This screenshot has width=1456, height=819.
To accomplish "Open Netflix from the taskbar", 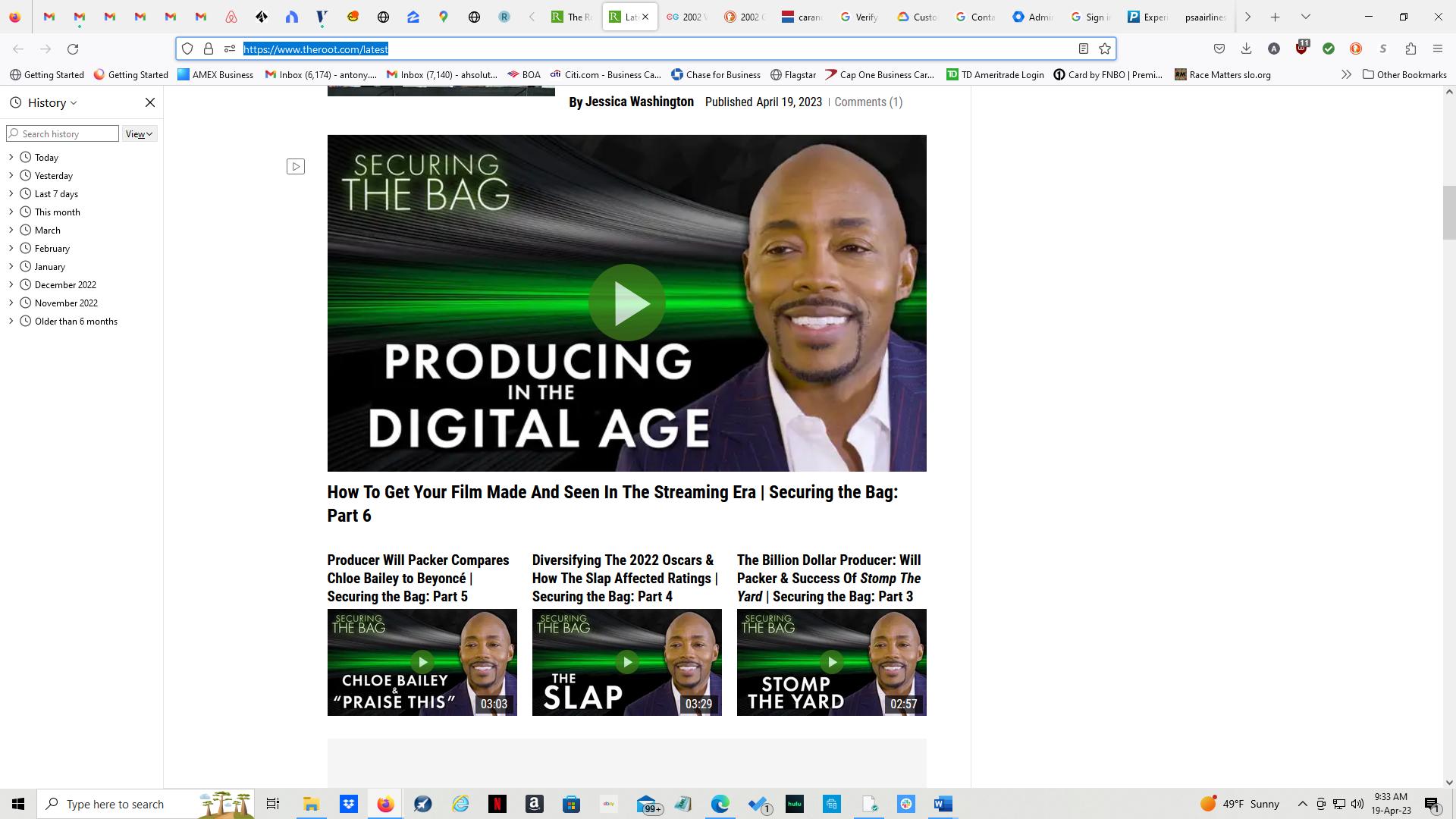I will coord(498,804).
